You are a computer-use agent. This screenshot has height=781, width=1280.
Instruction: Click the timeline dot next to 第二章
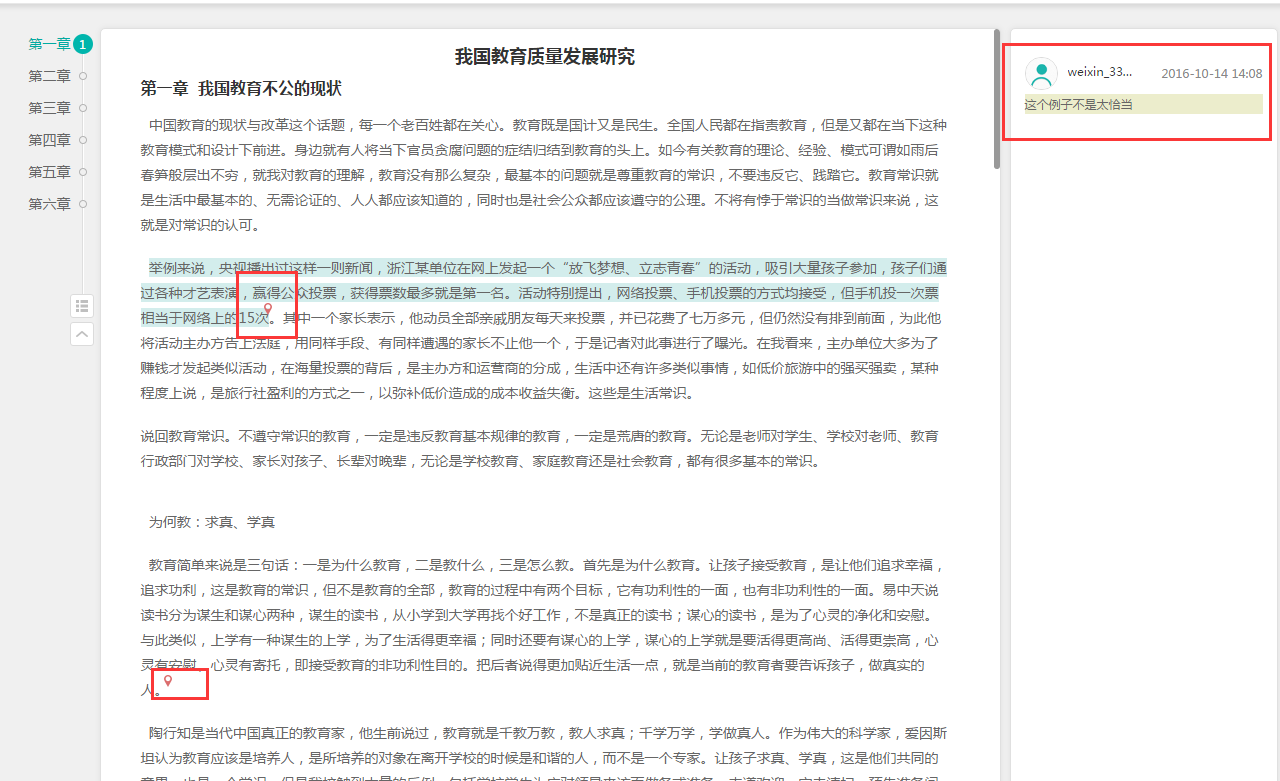[x=83, y=76]
